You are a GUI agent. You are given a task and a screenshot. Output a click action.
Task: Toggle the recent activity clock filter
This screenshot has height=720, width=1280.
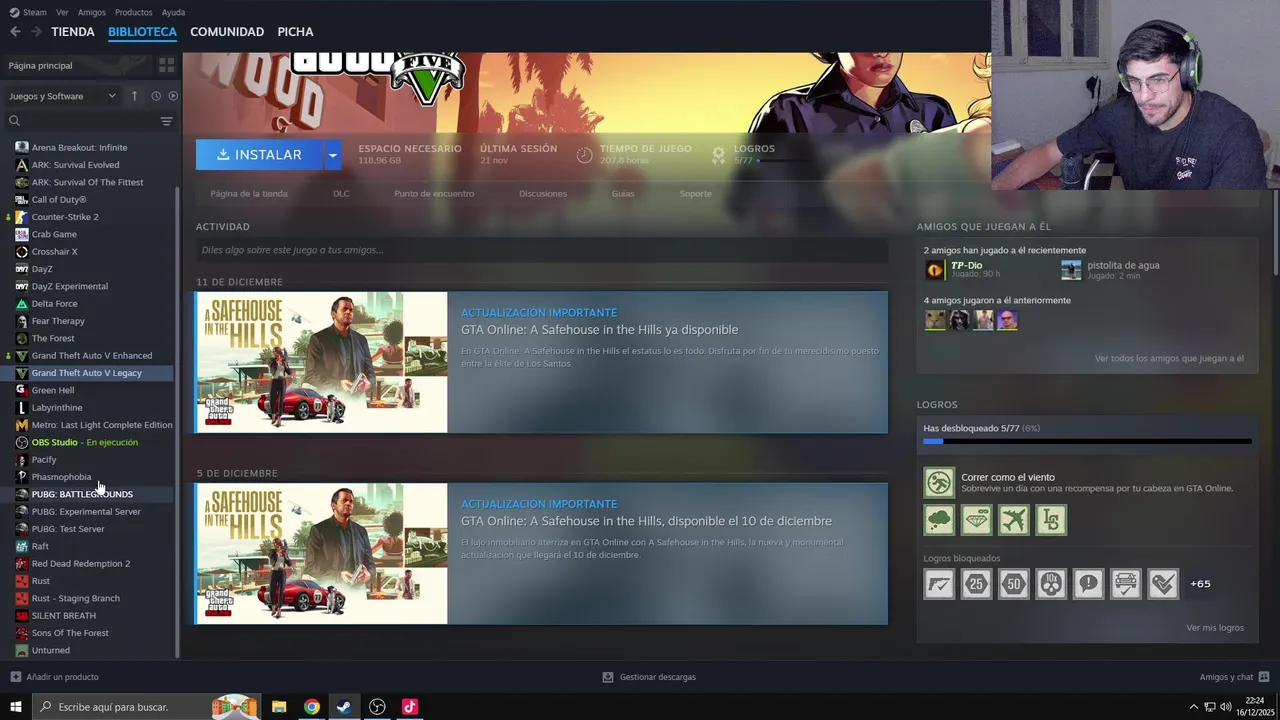(156, 96)
